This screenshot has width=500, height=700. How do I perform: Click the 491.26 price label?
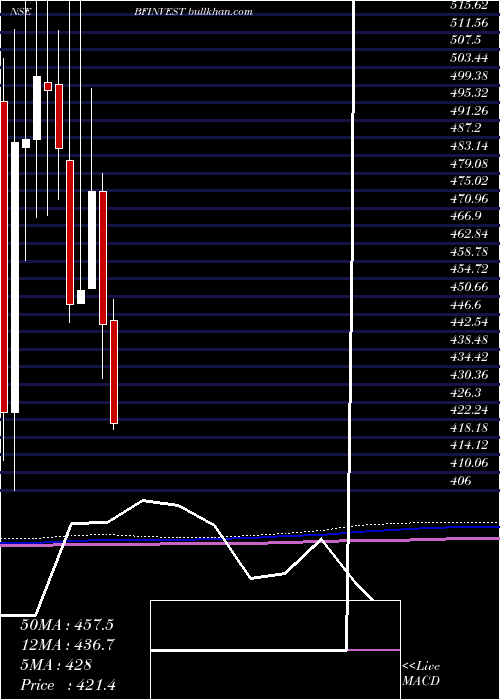(469, 111)
